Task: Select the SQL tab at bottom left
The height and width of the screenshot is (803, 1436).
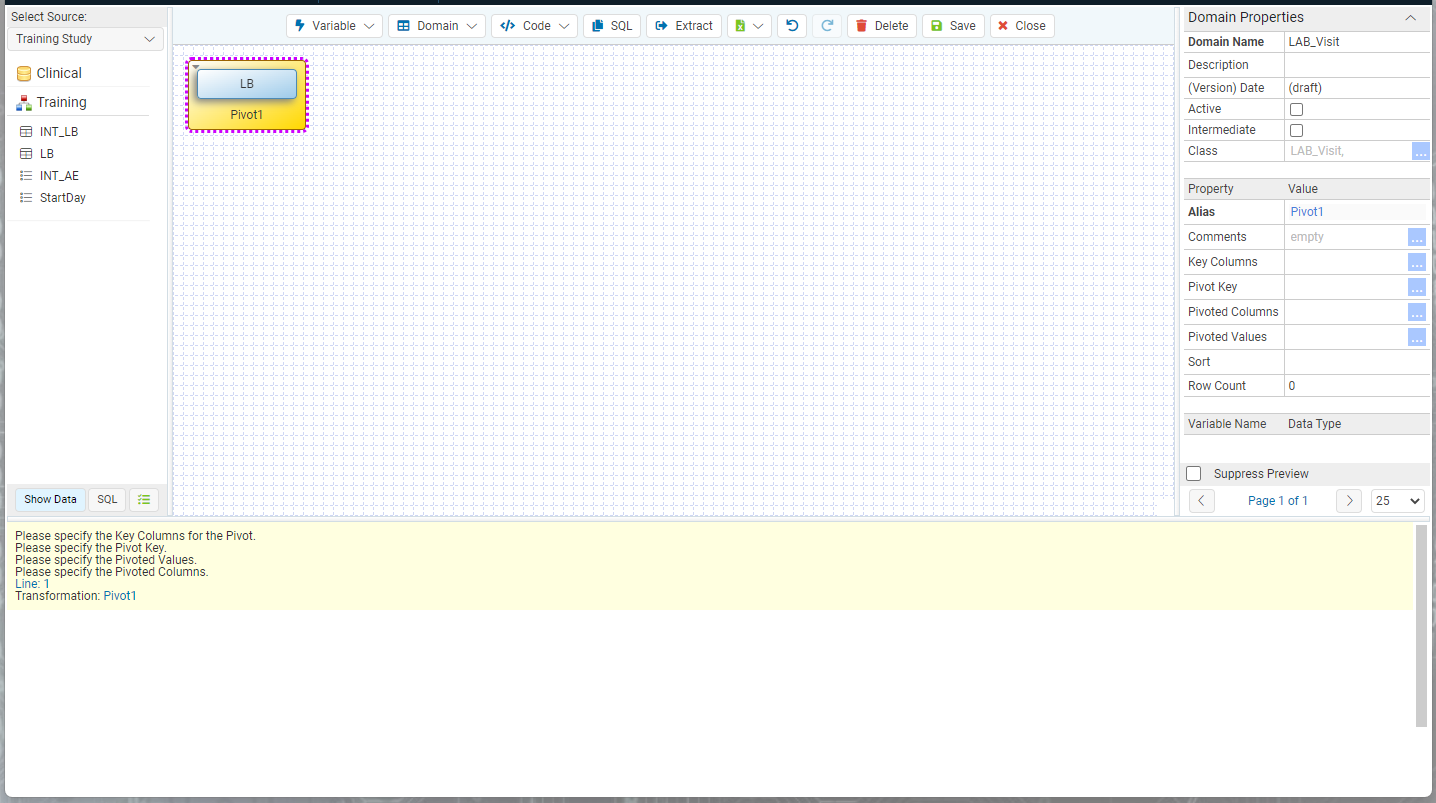Action: tap(107, 499)
